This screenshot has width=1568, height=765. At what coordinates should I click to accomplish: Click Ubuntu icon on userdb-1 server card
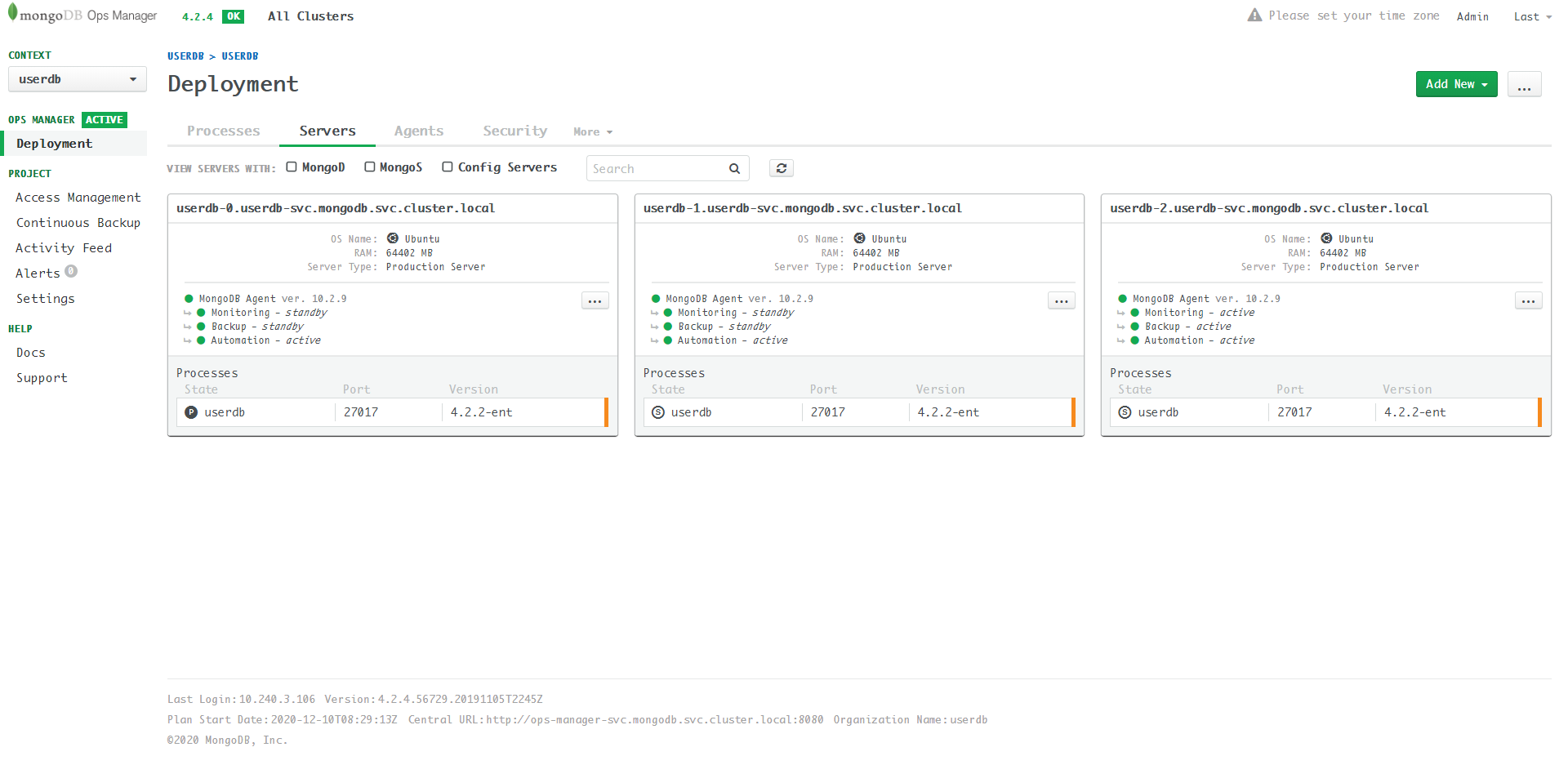[860, 238]
